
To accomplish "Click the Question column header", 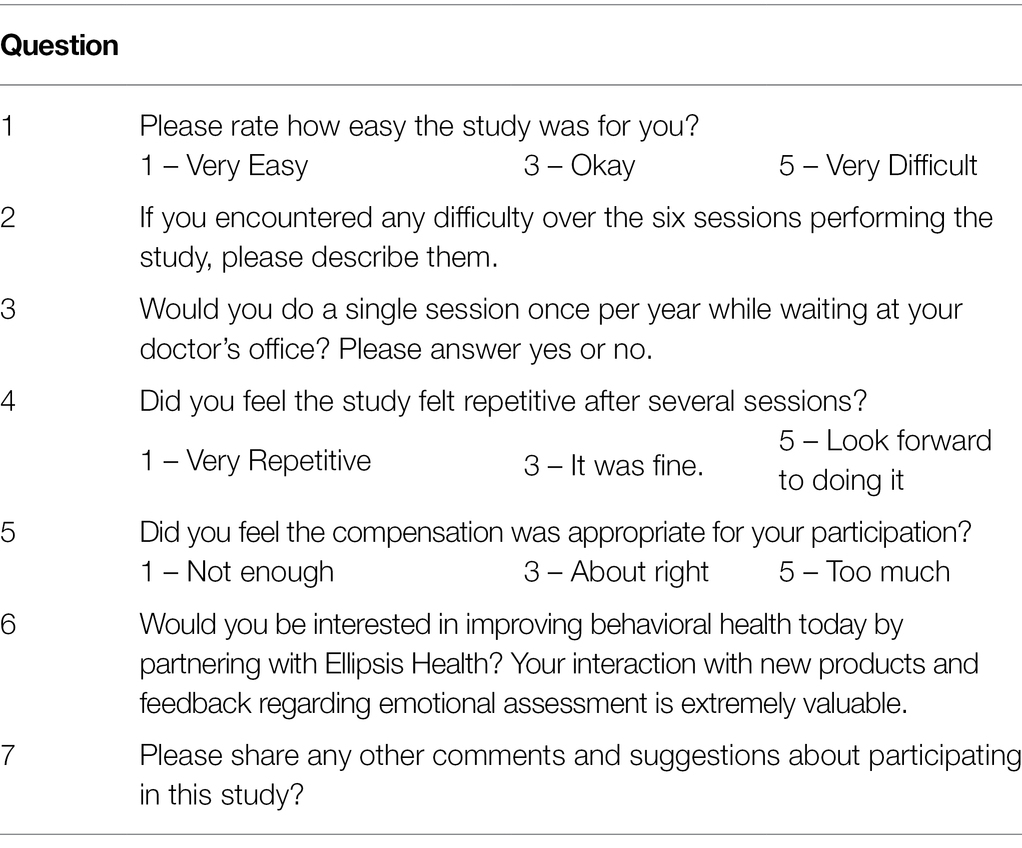I will pyautogui.click(x=59, y=46).
